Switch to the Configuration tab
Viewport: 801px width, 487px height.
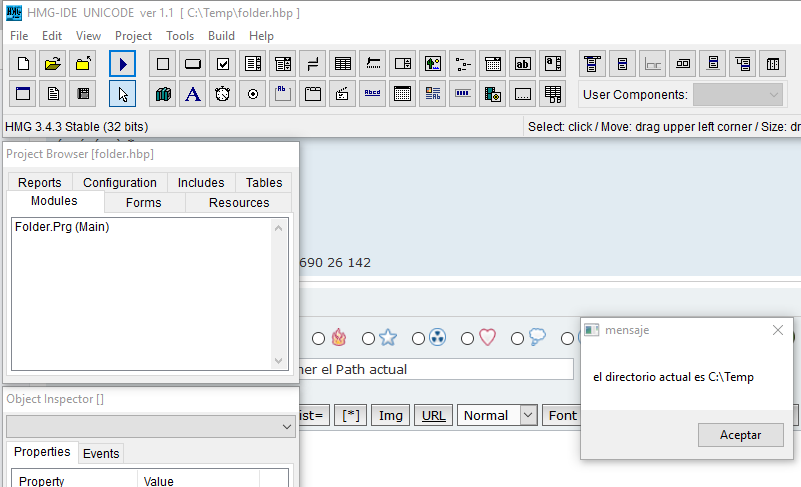click(x=120, y=182)
